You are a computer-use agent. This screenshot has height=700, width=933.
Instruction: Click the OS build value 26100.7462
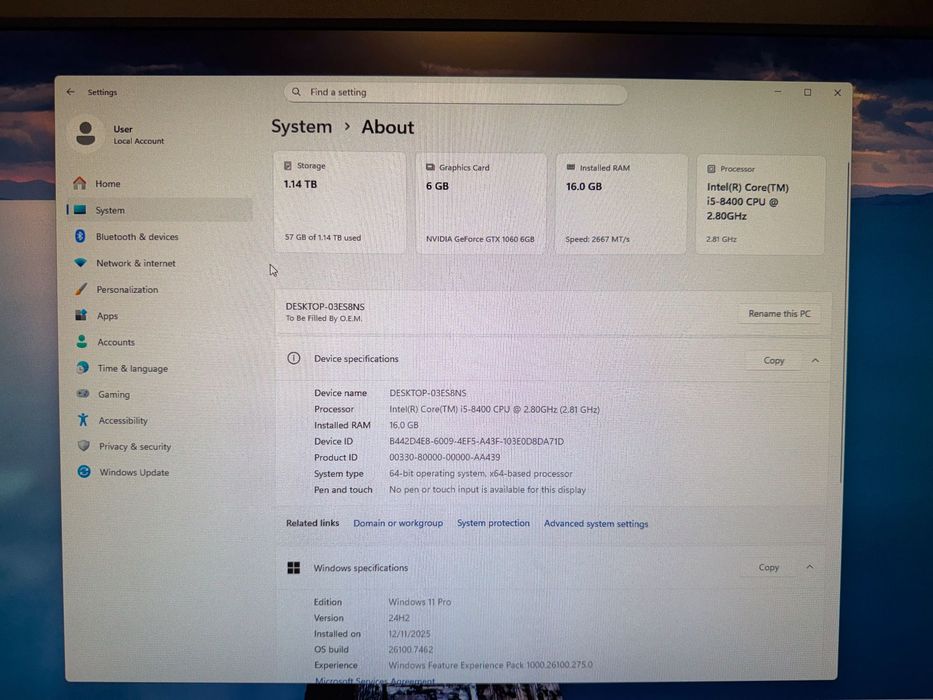[x=411, y=649]
